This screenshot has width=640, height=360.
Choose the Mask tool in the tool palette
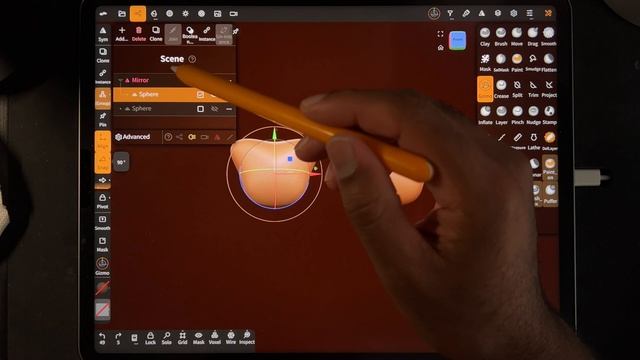pos(485,62)
